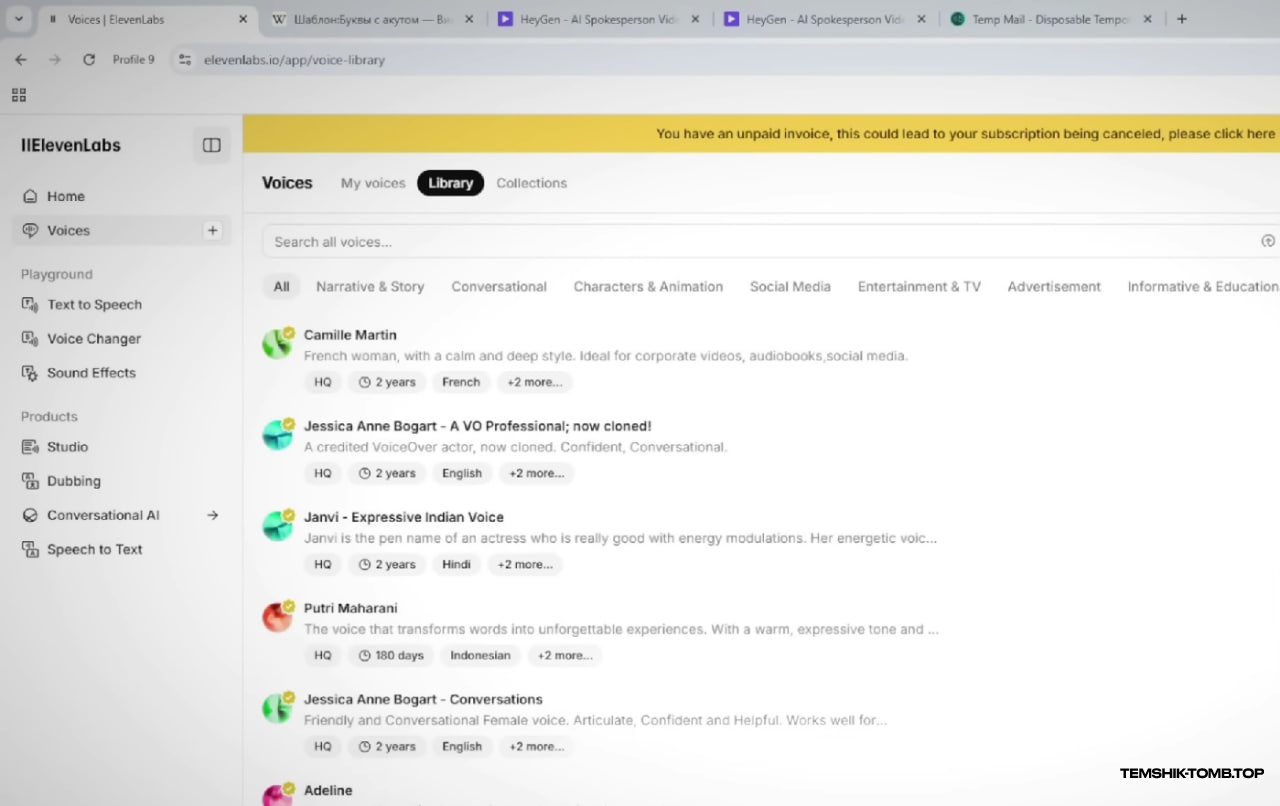1280x806 pixels.
Task: Open the Collections tab
Action: coord(531,183)
